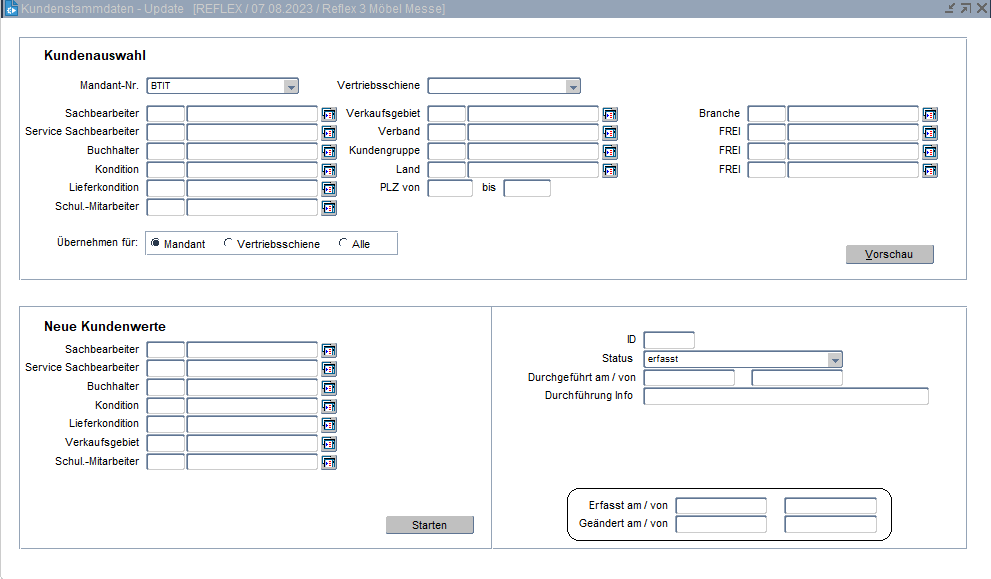This screenshot has height=579, width=991.
Task: Focus the Durchführung Info text field
Action: pos(786,397)
